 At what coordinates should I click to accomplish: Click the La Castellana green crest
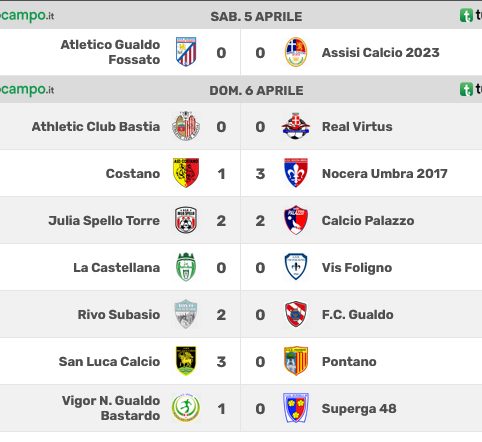pyautogui.click(x=186, y=267)
